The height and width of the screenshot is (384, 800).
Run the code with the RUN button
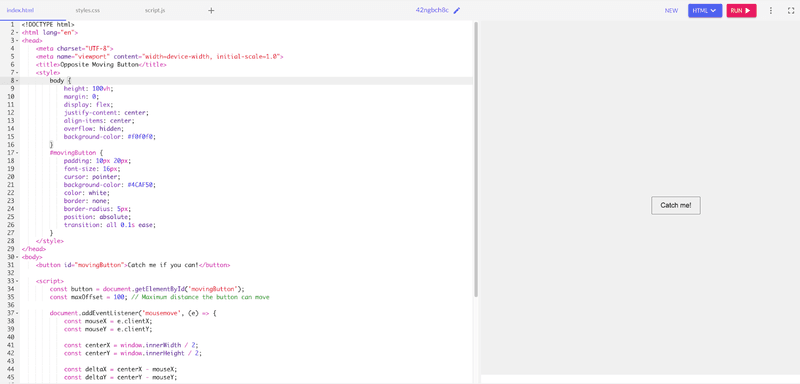pyautogui.click(x=741, y=10)
